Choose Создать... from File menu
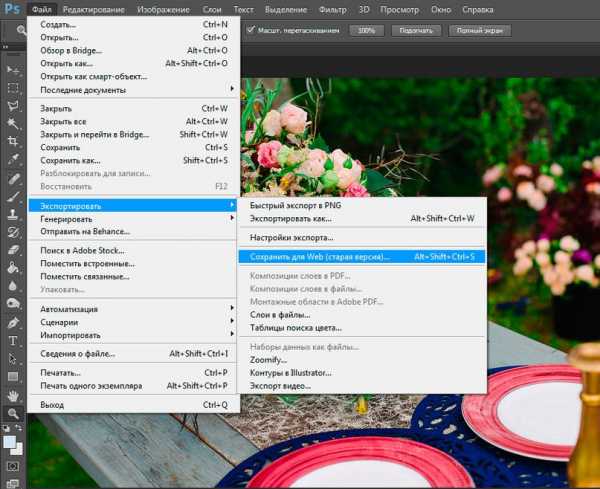600x489 pixels. (x=133, y=24)
